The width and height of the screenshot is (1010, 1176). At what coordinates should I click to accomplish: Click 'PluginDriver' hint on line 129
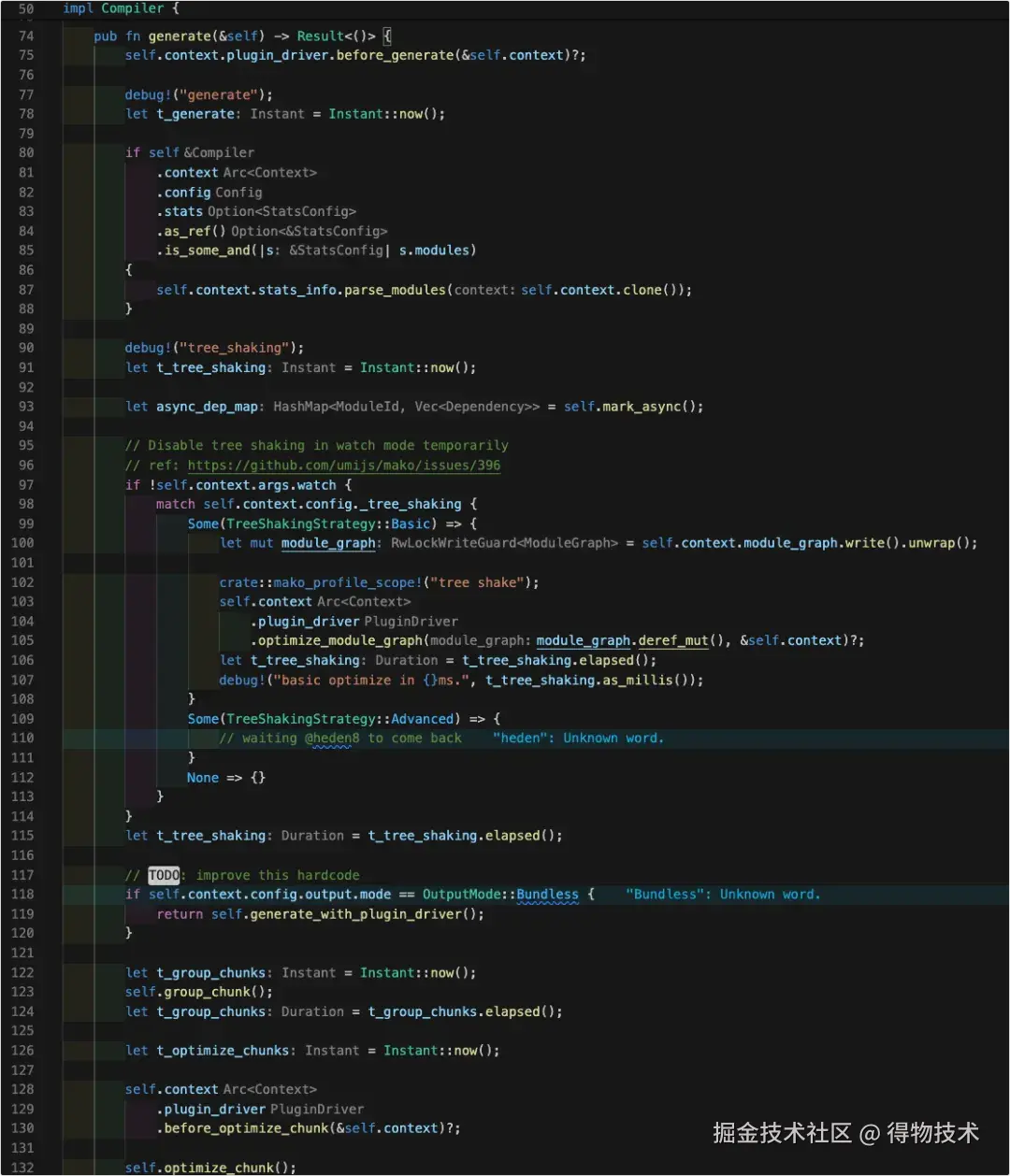[x=317, y=1109]
